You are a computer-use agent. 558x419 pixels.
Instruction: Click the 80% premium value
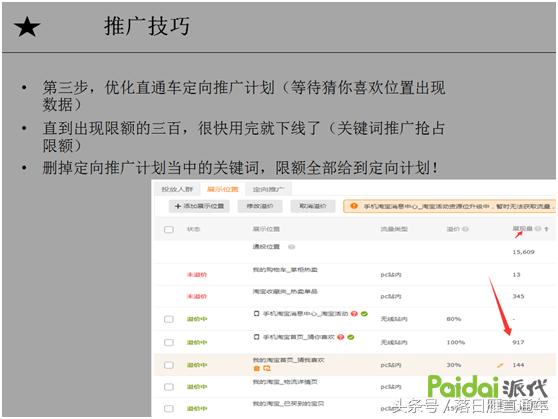point(454,319)
